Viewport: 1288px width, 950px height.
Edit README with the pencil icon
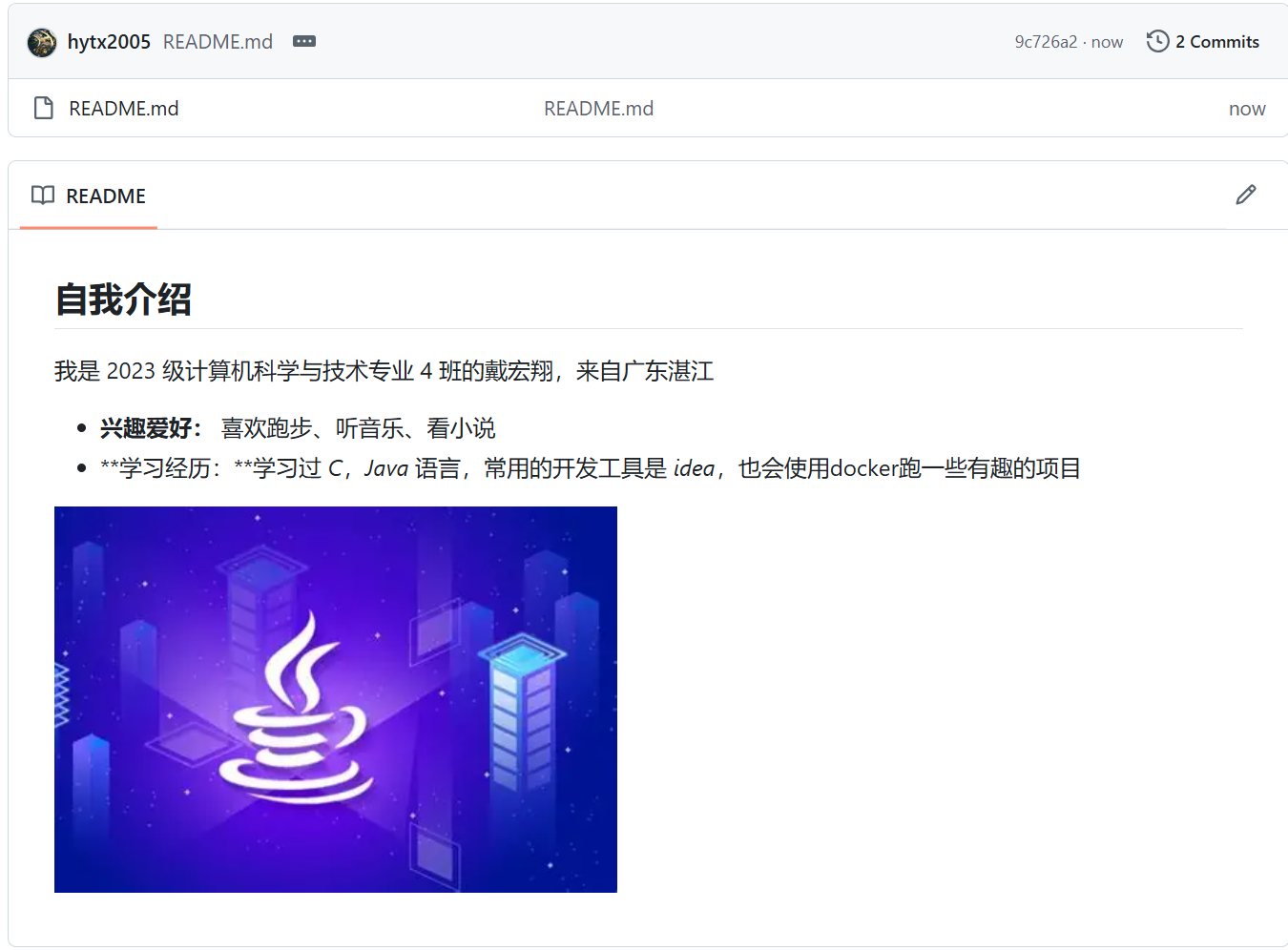[x=1246, y=195]
